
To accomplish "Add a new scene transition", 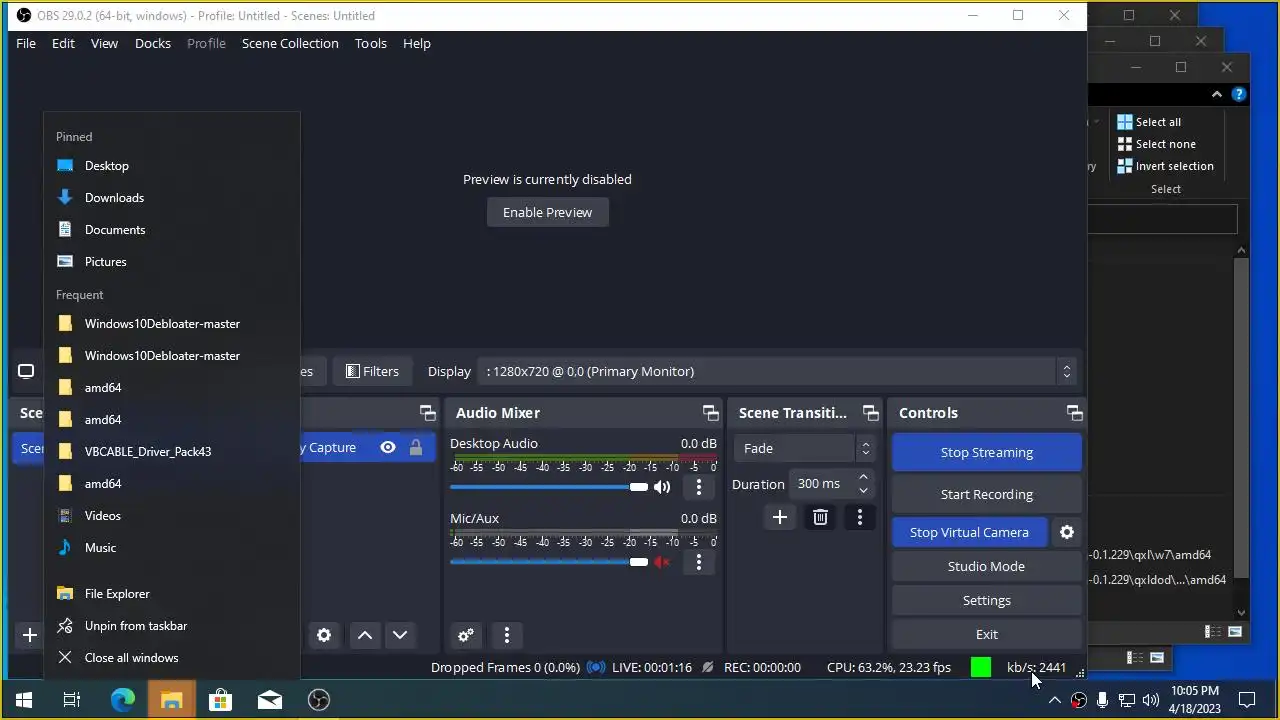I will (x=780, y=517).
